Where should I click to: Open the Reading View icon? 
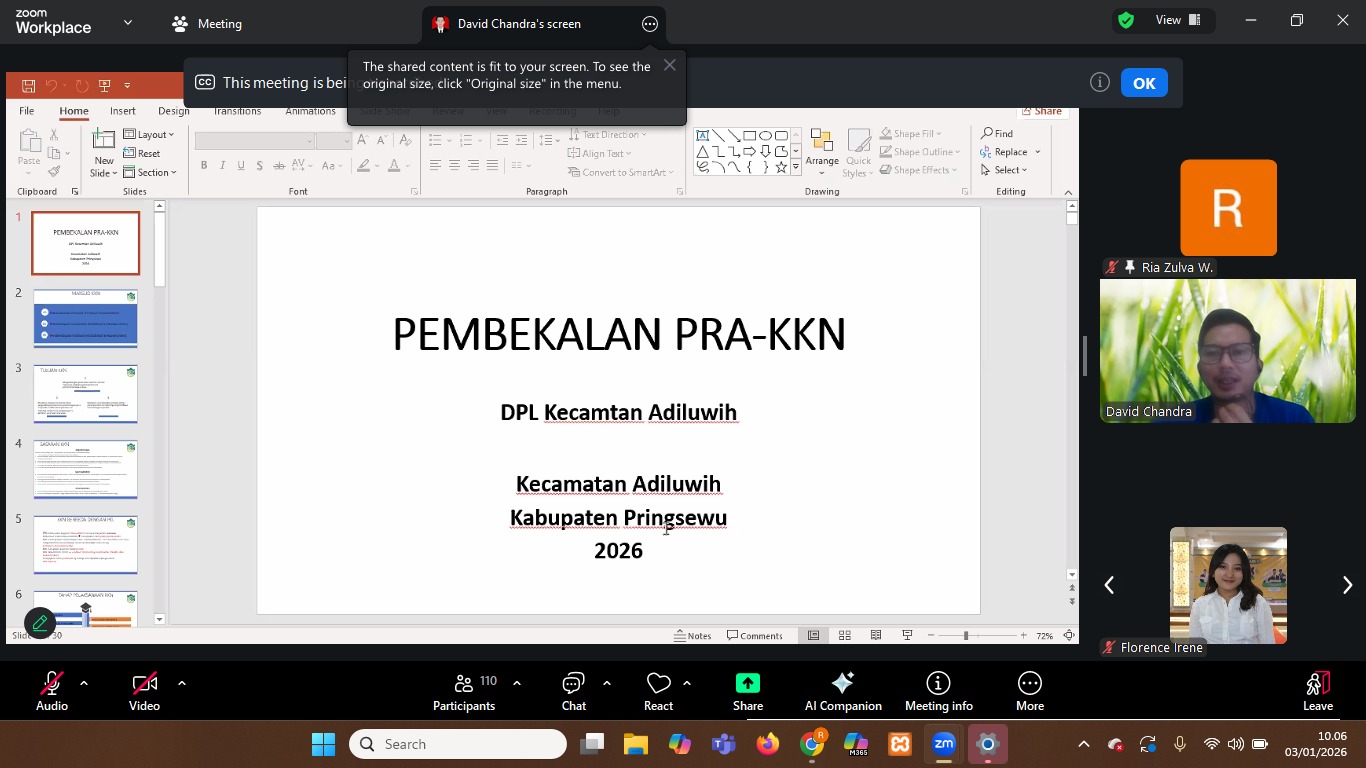tap(875, 634)
